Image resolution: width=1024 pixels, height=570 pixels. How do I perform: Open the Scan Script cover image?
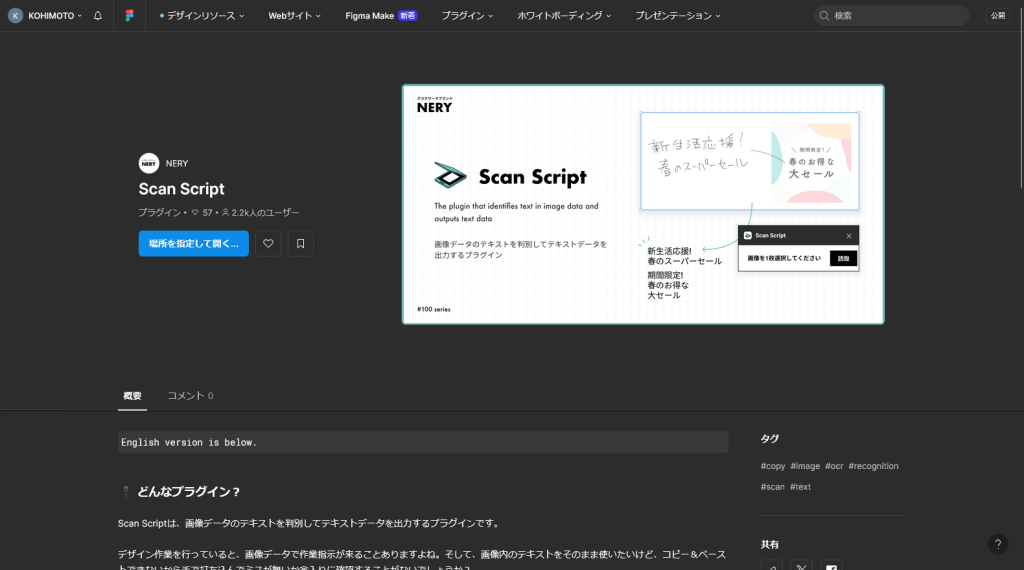[643, 204]
